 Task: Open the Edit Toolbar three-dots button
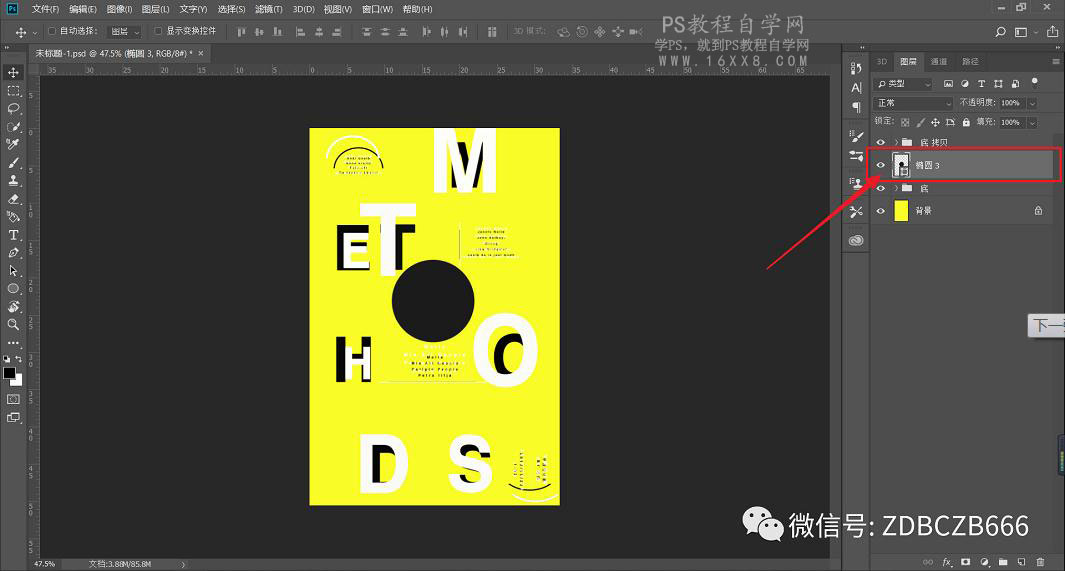(x=13, y=343)
